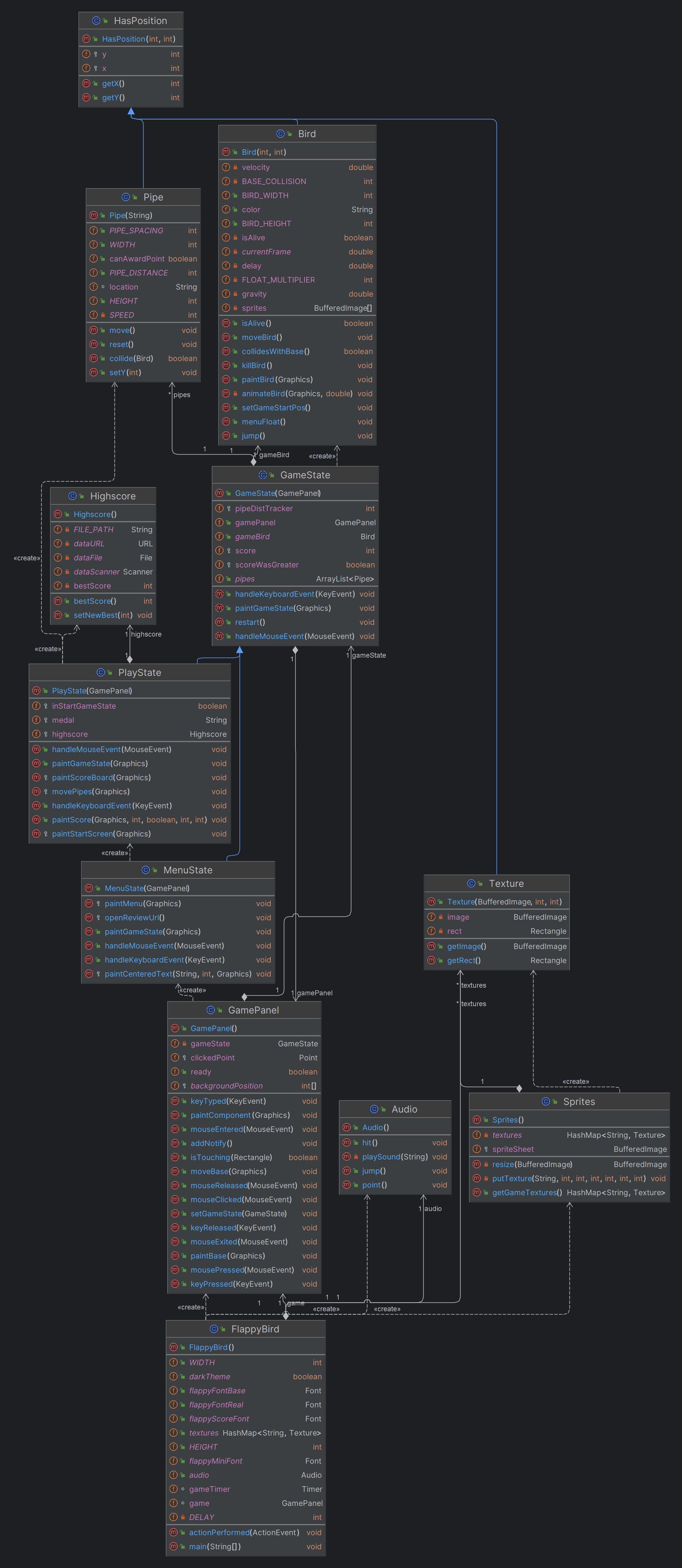Viewport: 682px width, 1568px height.
Task: Click the method icon beside collide(Bird)
Action: 94,358
